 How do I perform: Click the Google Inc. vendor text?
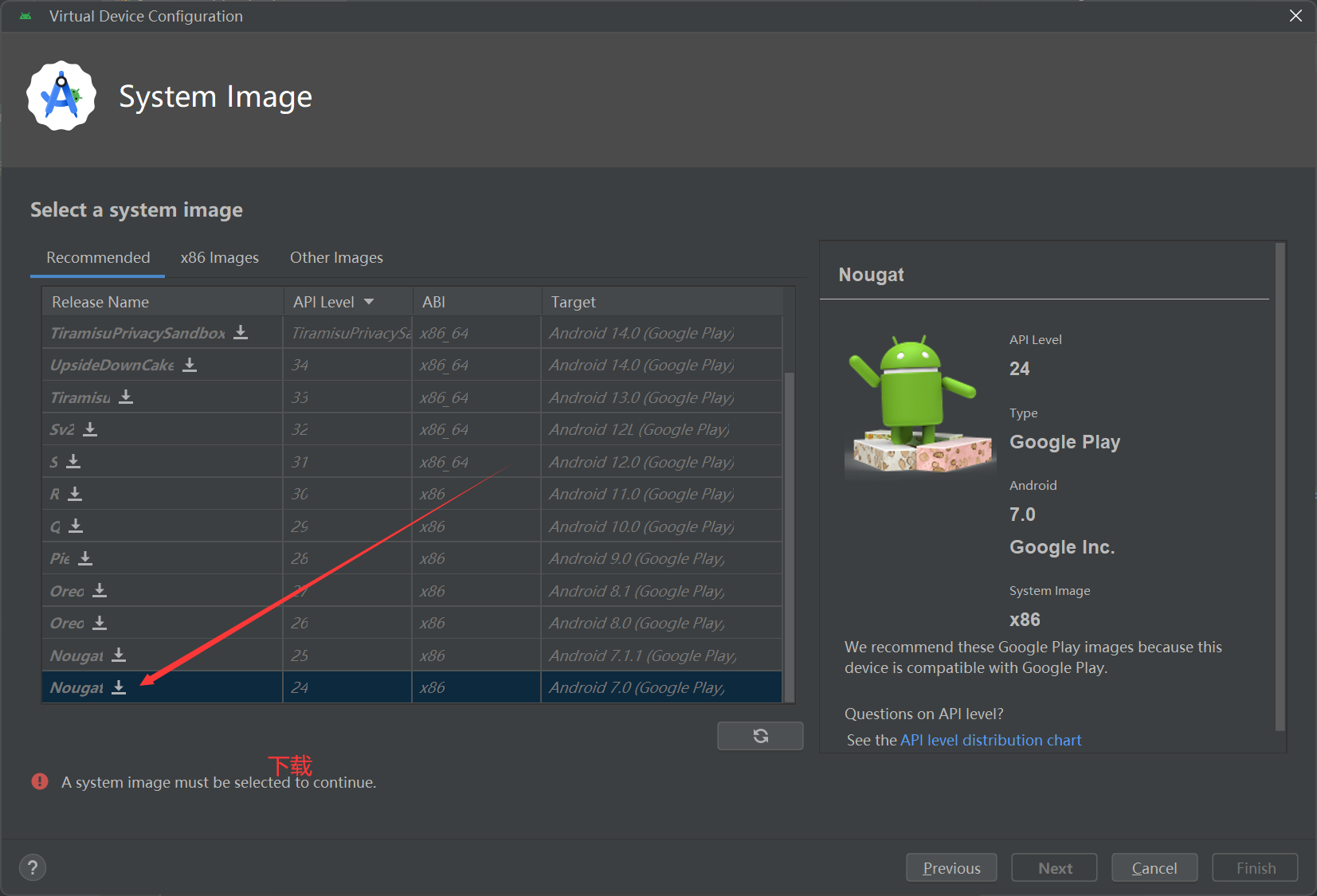click(x=1061, y=547)
